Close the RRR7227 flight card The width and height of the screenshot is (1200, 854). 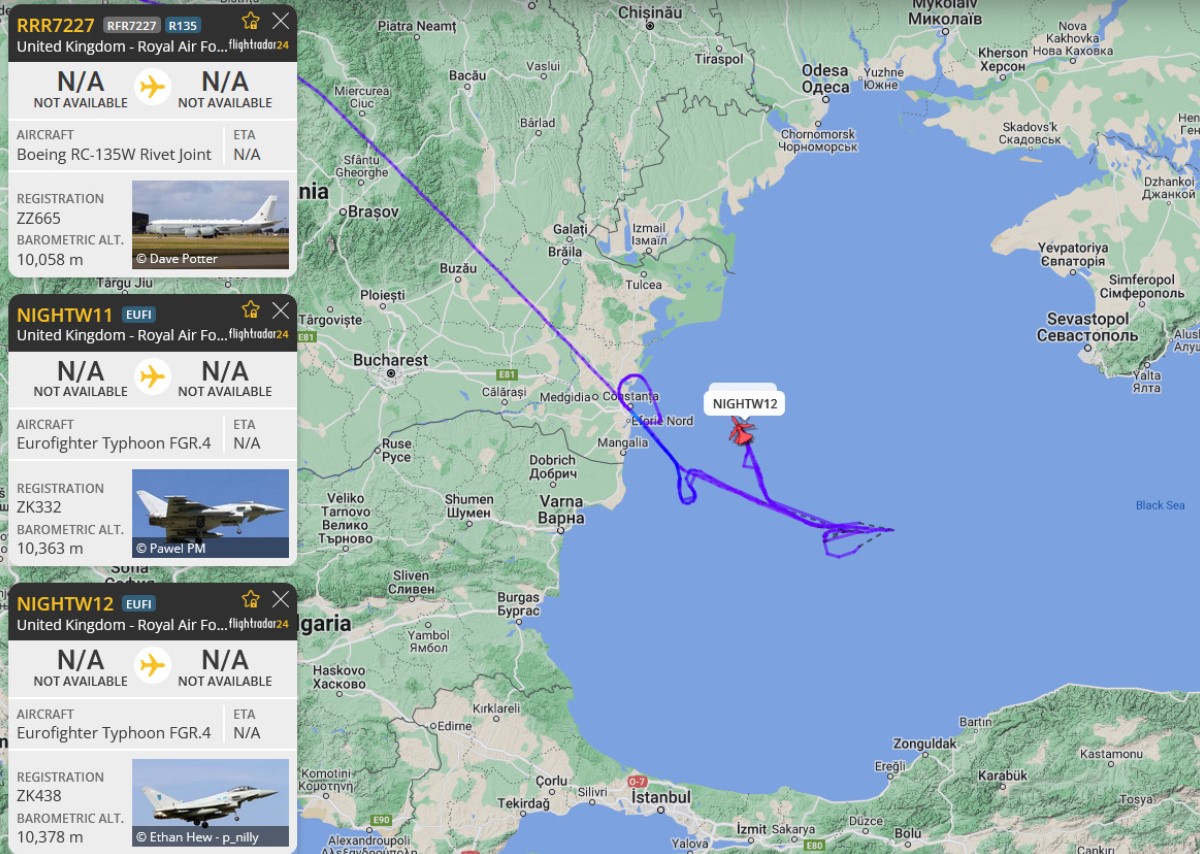[x=281, y=21]
